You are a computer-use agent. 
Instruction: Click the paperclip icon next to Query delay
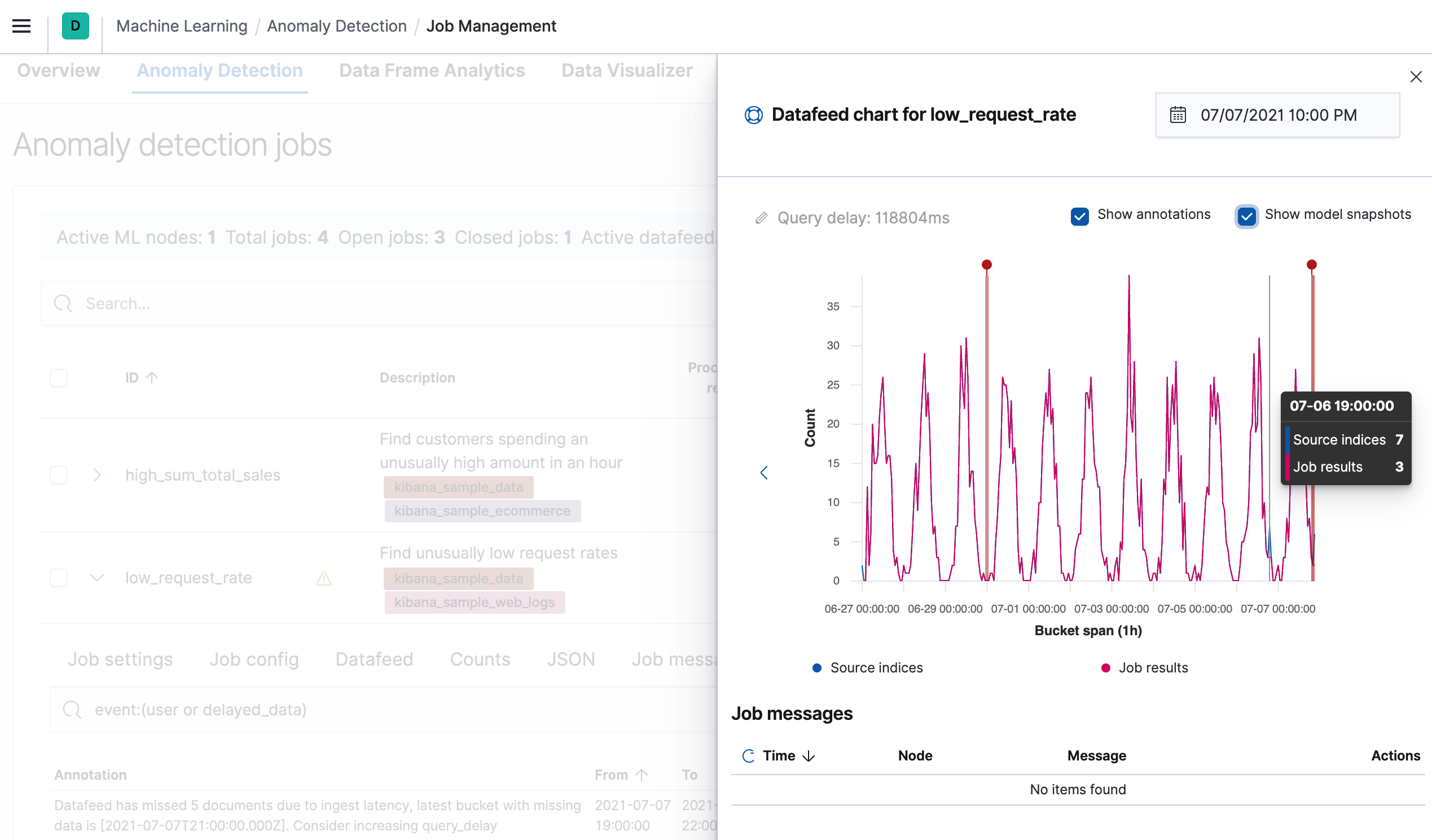point(762,217)
